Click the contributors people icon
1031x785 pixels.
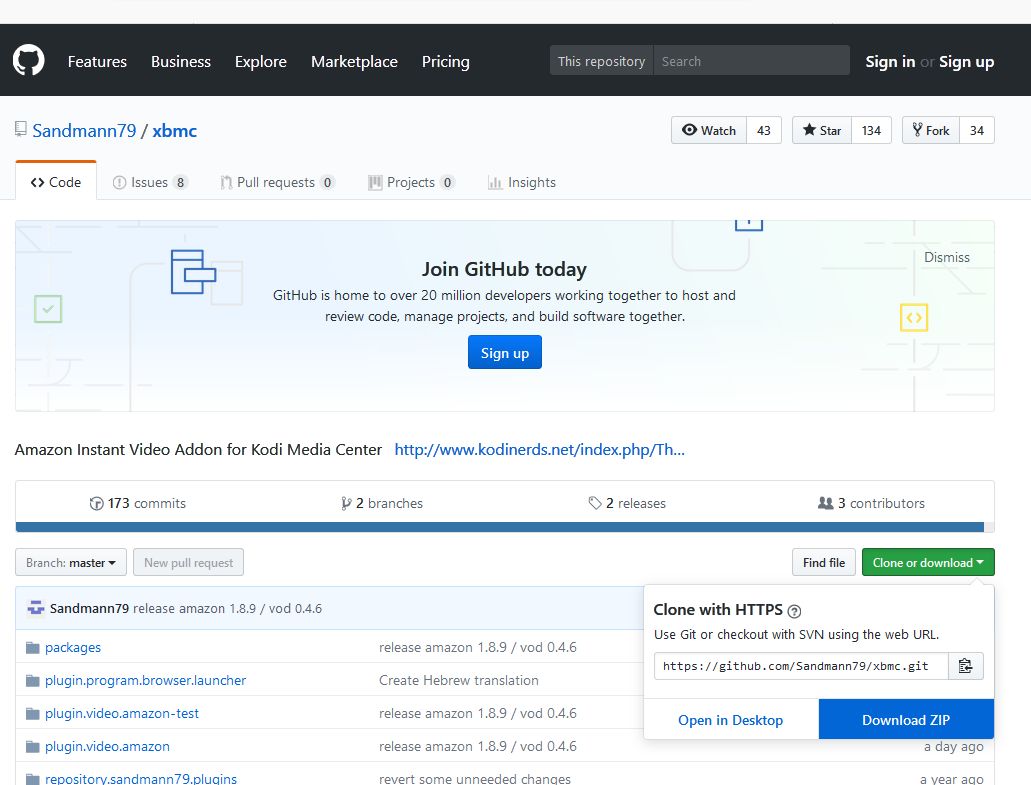(x=825, y=503)
